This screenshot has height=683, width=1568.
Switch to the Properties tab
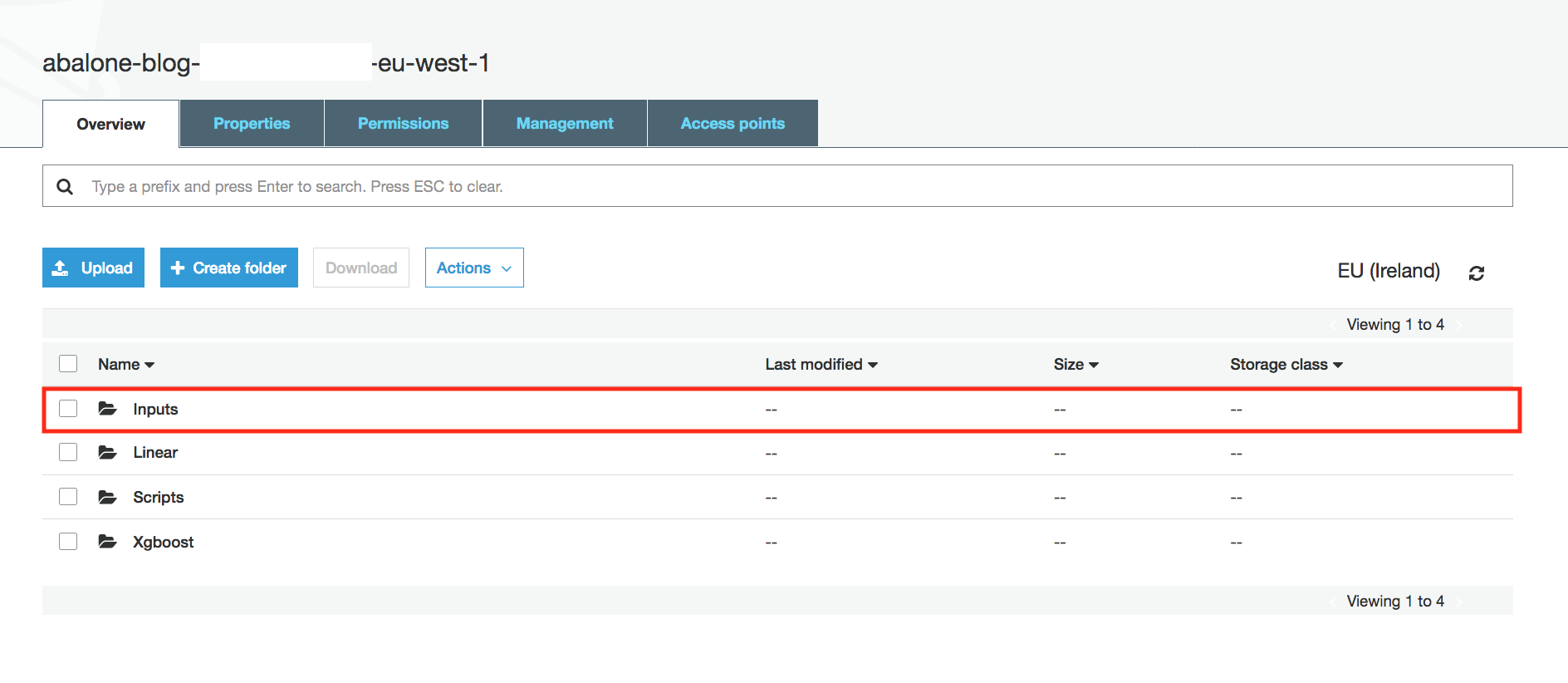pyautogui.click(x=252, y=123)
